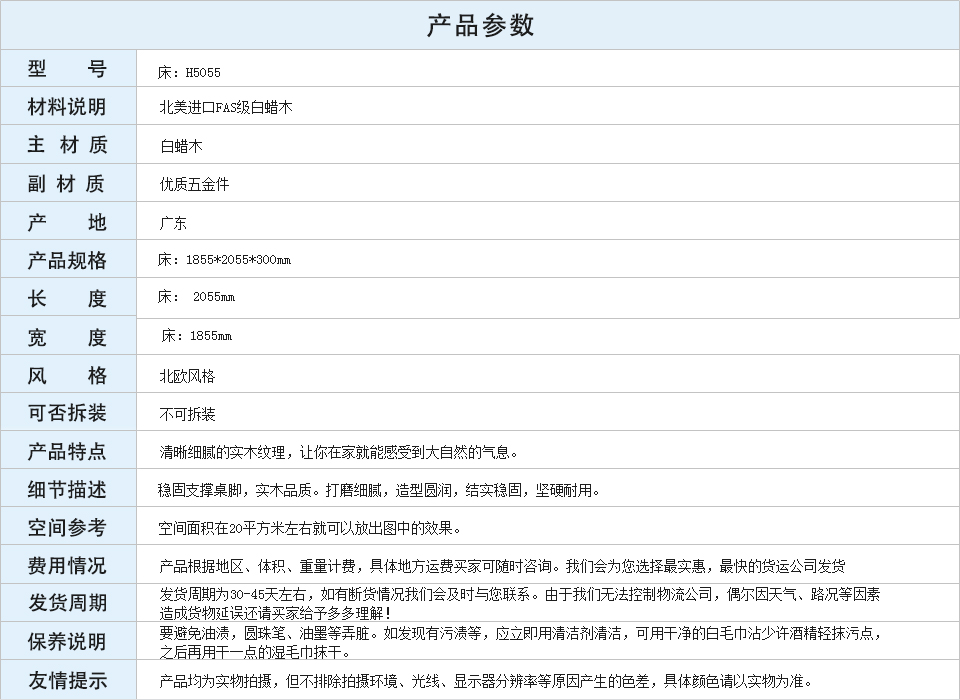
Task: Click the 保养说明 label cell
Action: [x=67, y=641]
